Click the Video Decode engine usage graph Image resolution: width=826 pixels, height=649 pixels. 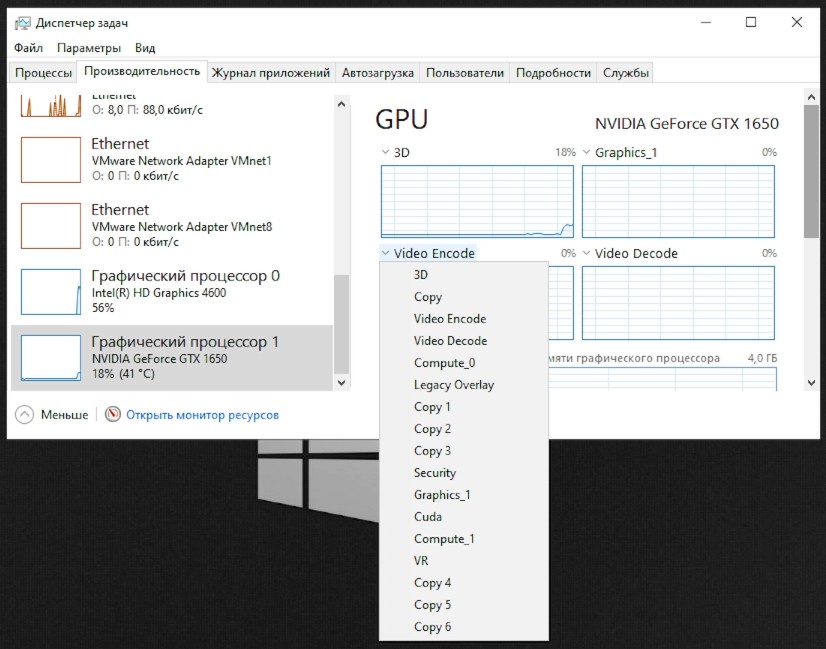coord(678,303)
